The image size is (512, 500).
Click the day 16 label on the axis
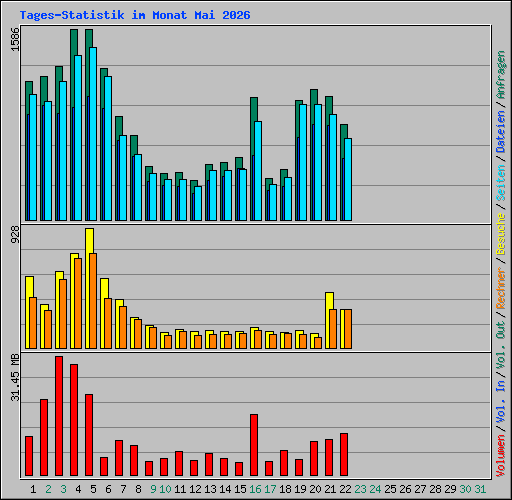pos(255,489)
